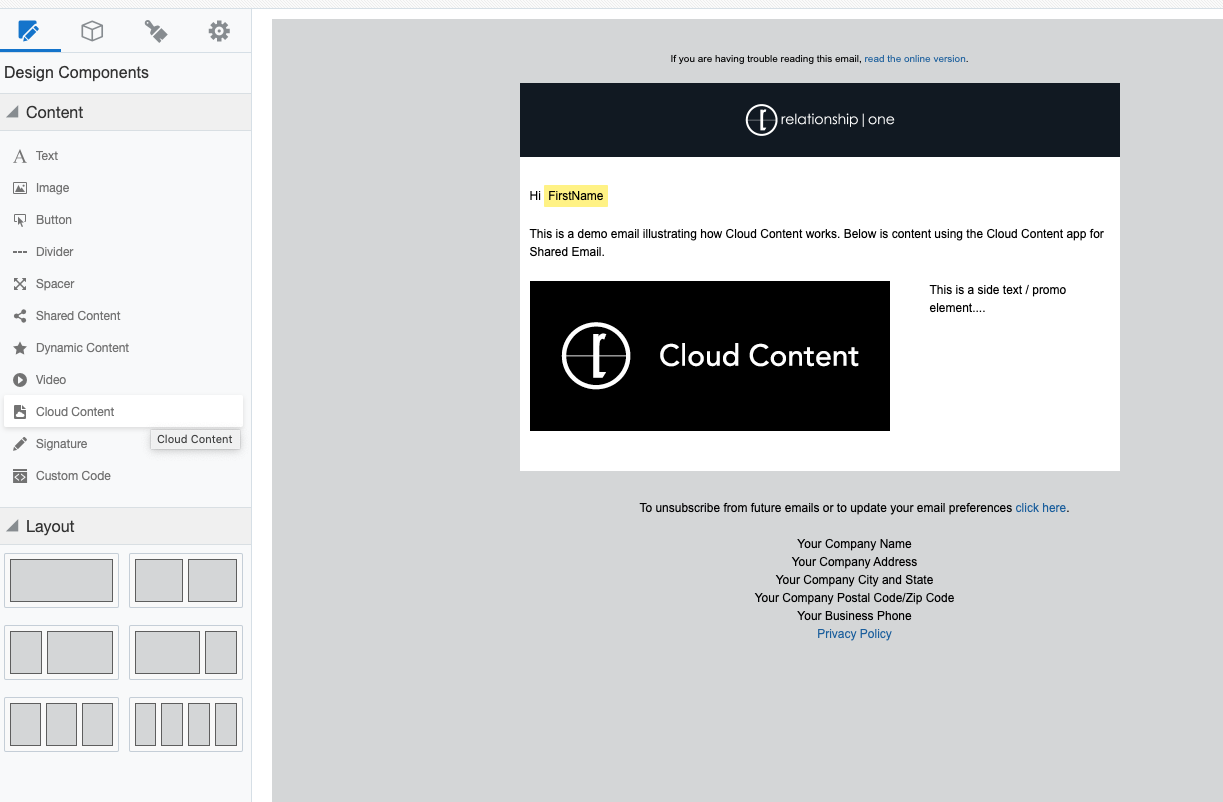This screenshot has width=1223, height=802.
Task: Select the relationship one header banner
Action: (820, 120)
